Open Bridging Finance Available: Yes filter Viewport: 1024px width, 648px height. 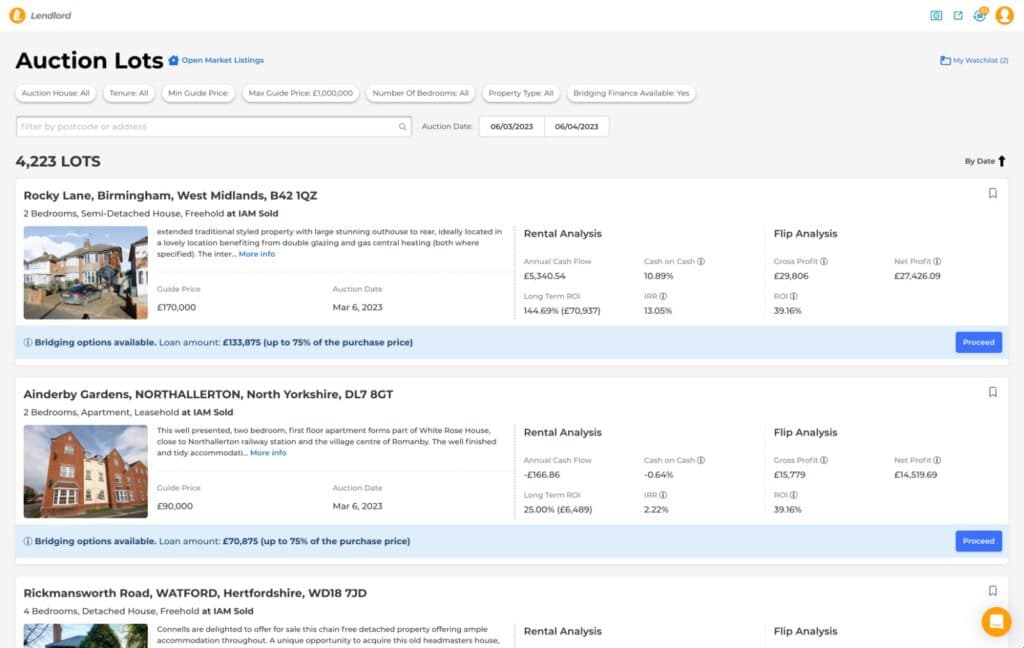click(x=631, y=93)
